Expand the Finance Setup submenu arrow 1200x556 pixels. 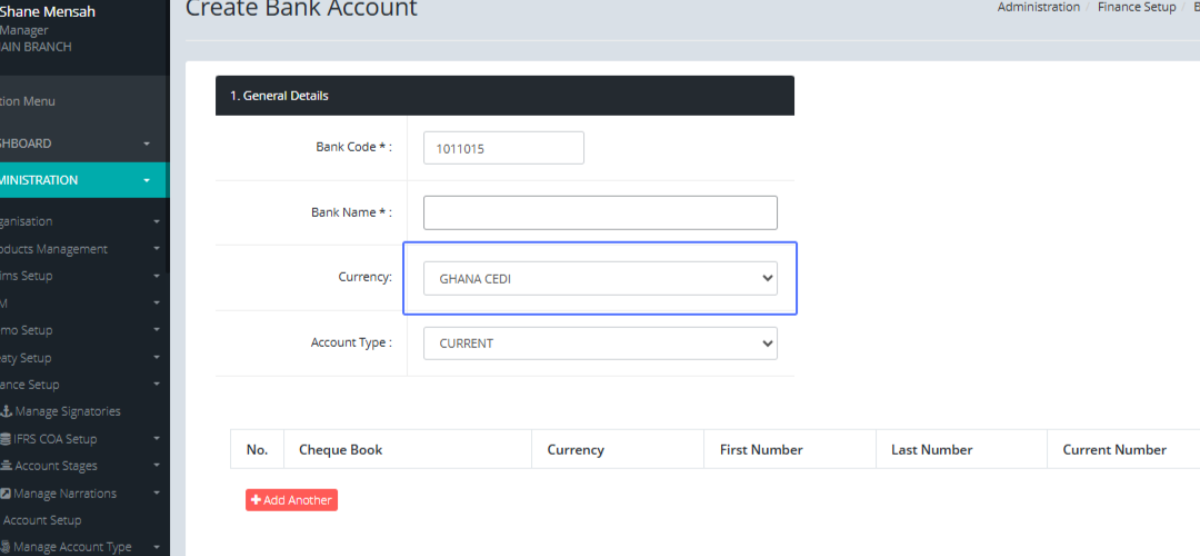point(156,385)
